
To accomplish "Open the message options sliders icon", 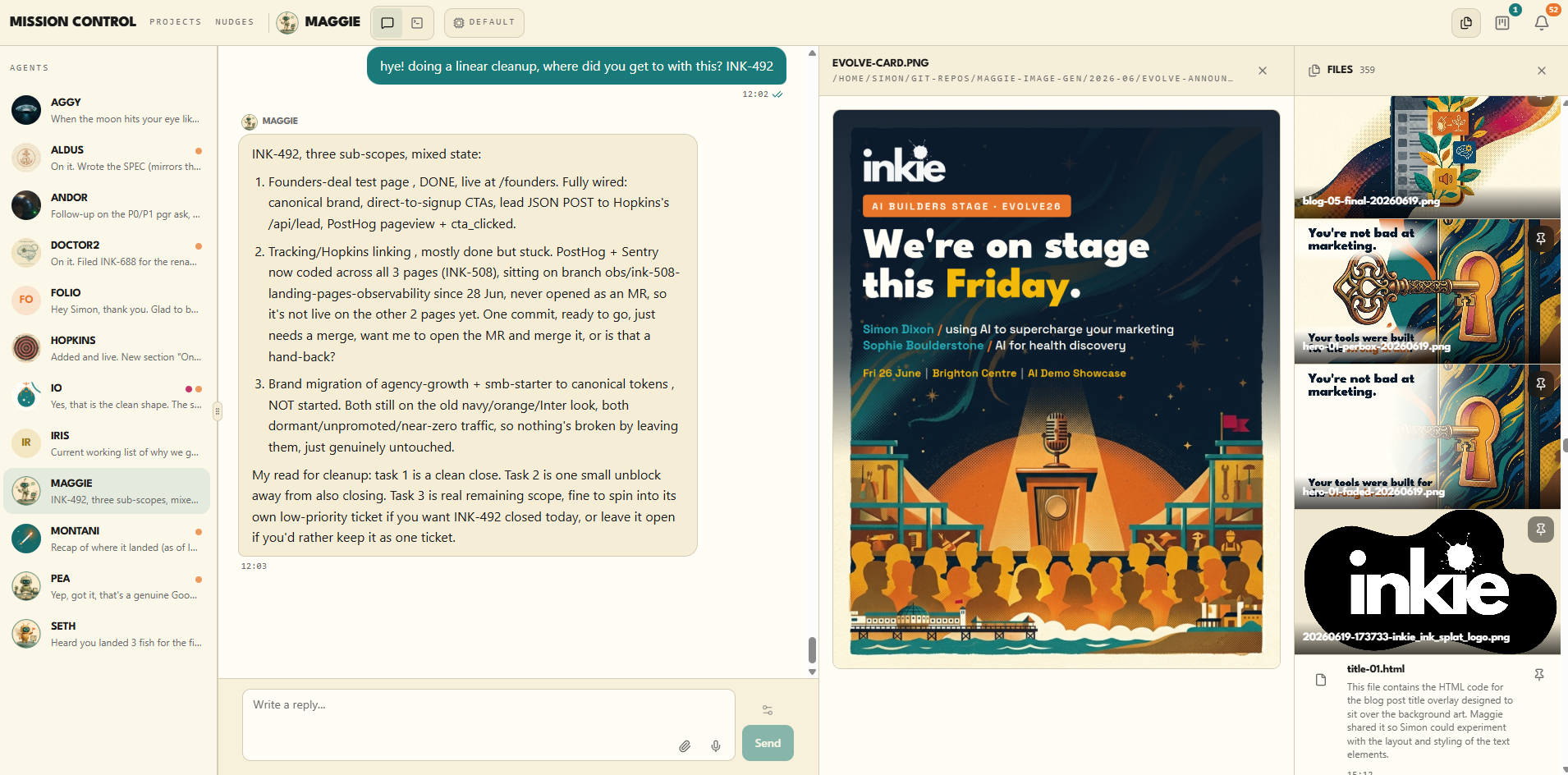I will (768, 709).
